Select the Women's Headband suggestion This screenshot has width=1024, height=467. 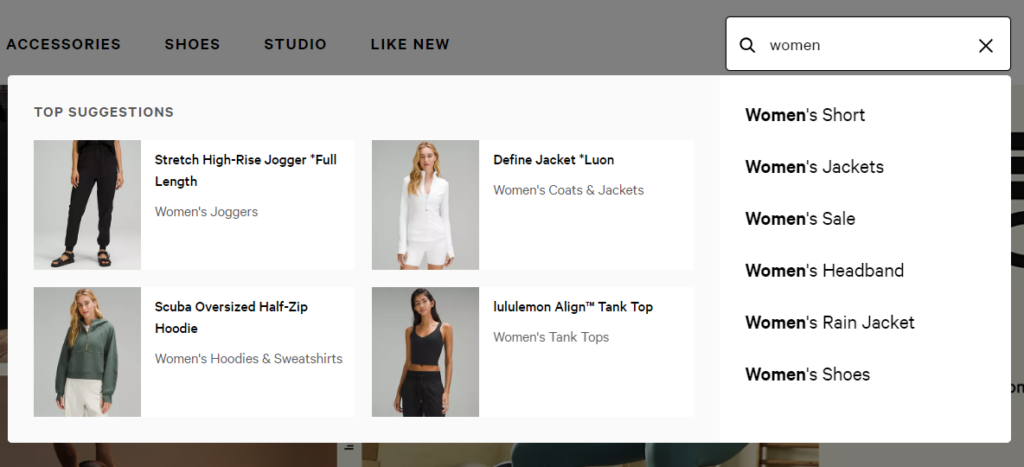point(825,270)
